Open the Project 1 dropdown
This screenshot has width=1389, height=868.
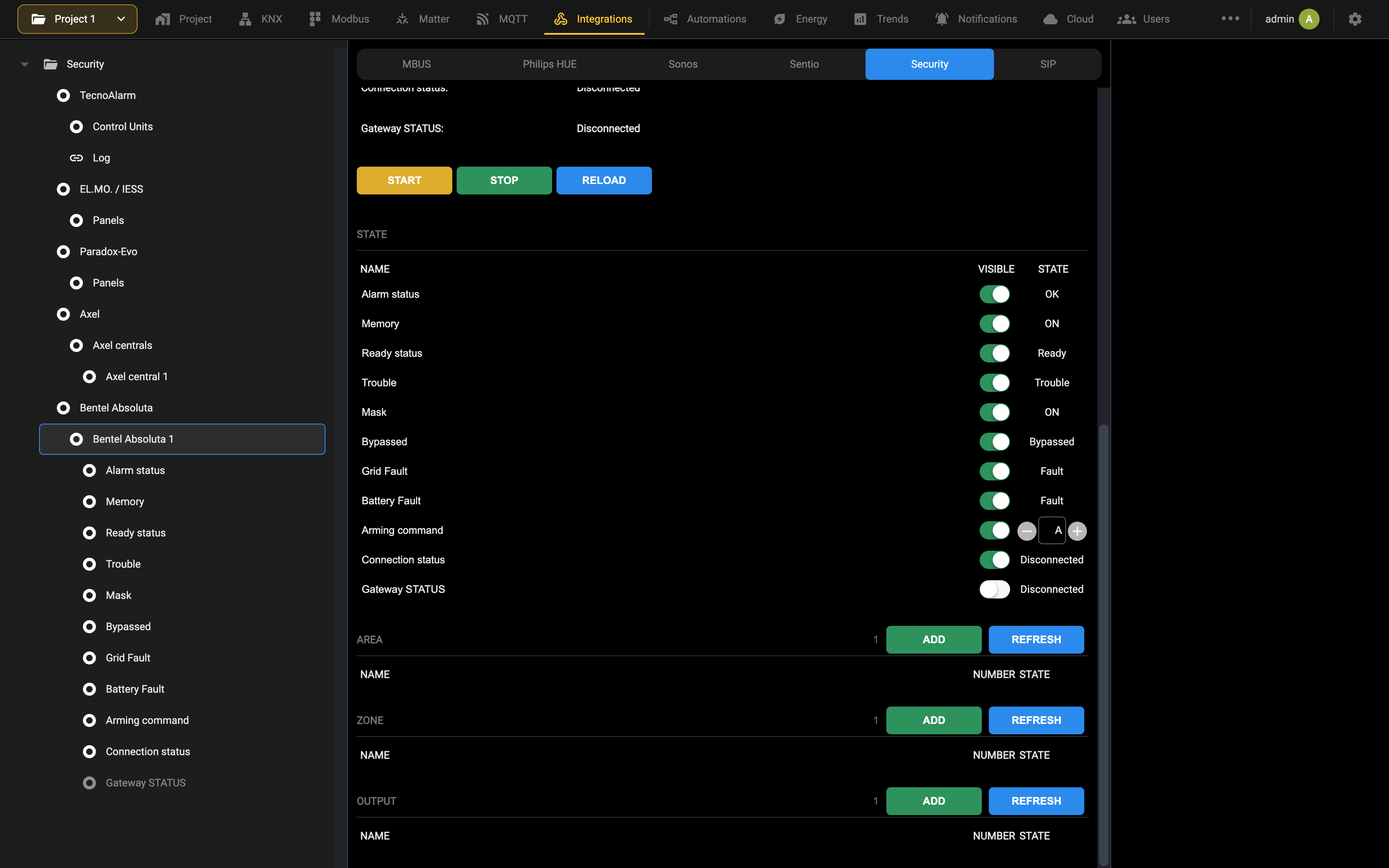[78, 19]
